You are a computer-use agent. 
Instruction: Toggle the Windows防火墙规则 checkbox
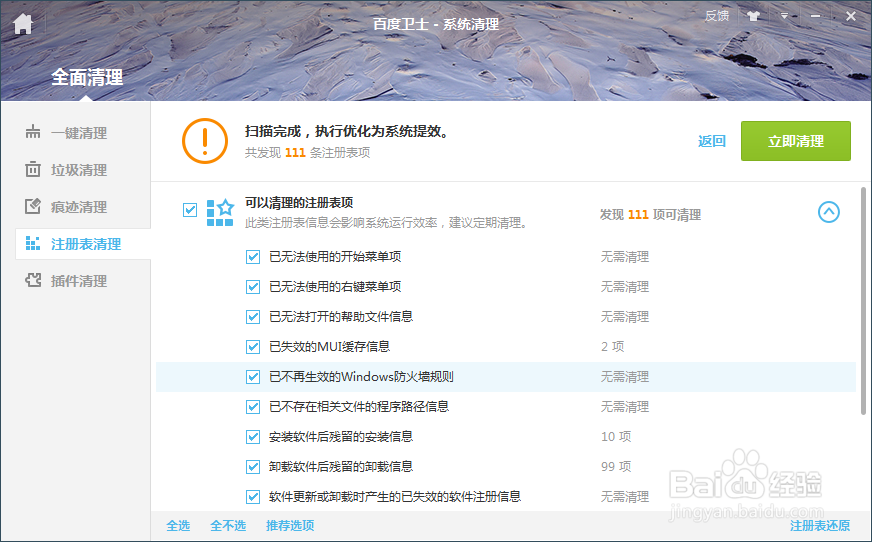[253, 377]
